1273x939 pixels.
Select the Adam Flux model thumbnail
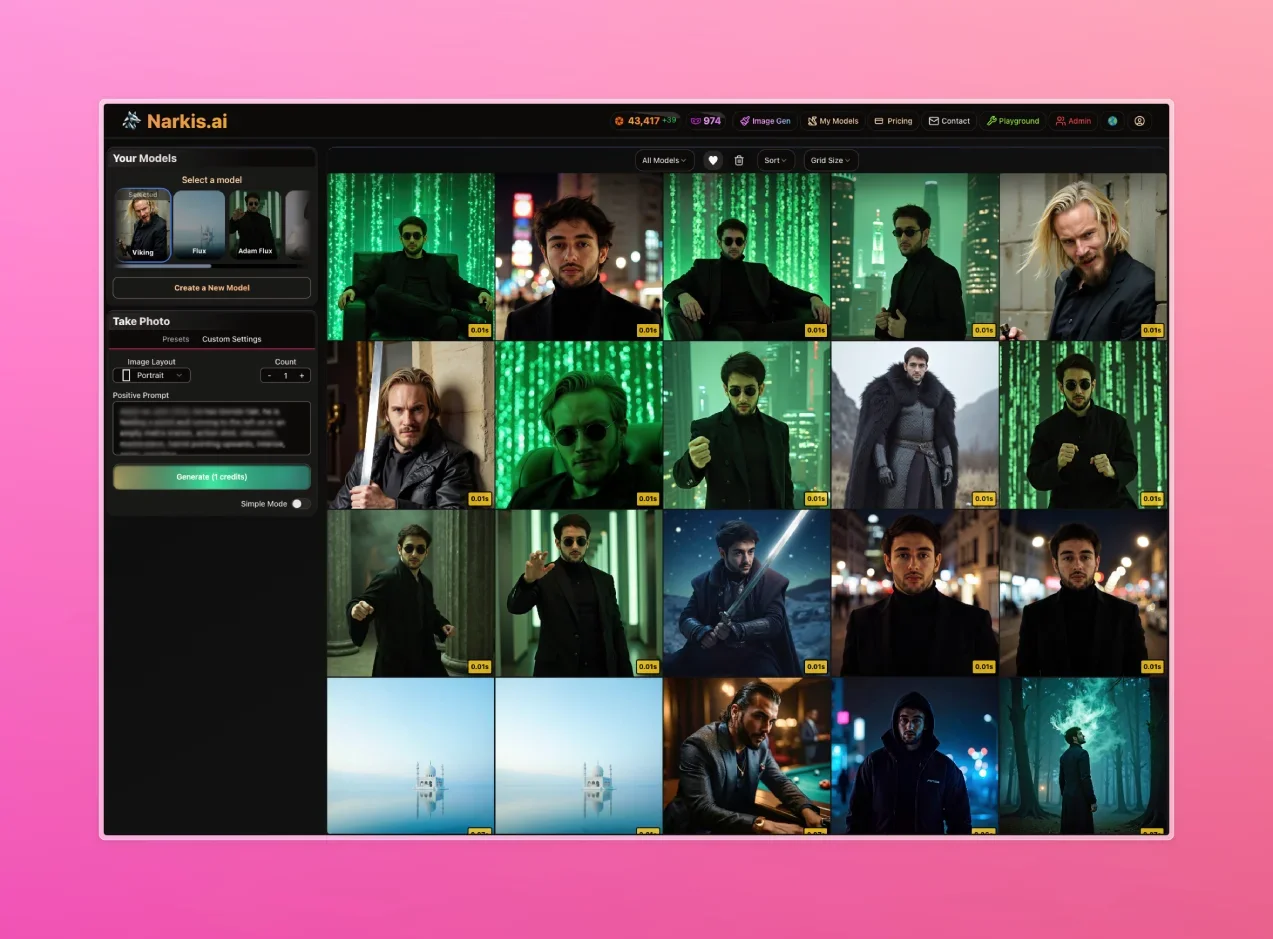click(255, 225)
